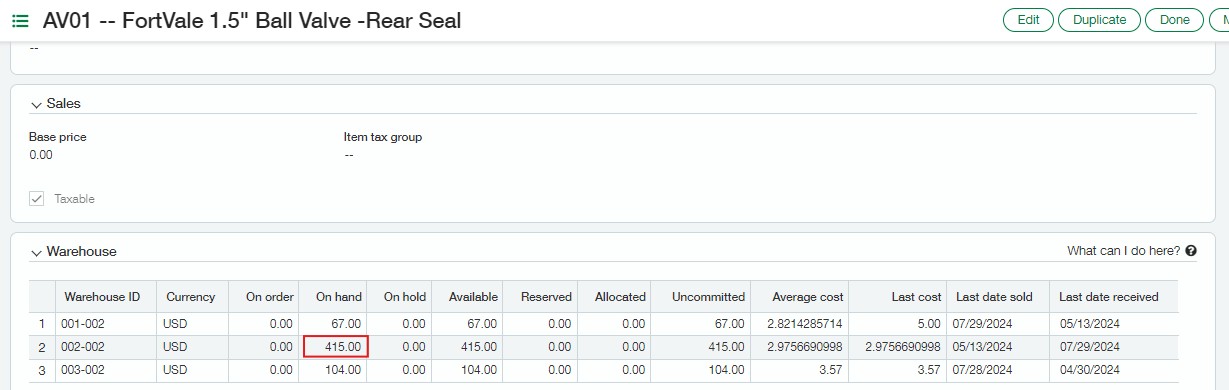This screenshot has height=390, width=1229.
Task: Click the Last cost column header
Action: pyautogui.click(x=898, y=297)
